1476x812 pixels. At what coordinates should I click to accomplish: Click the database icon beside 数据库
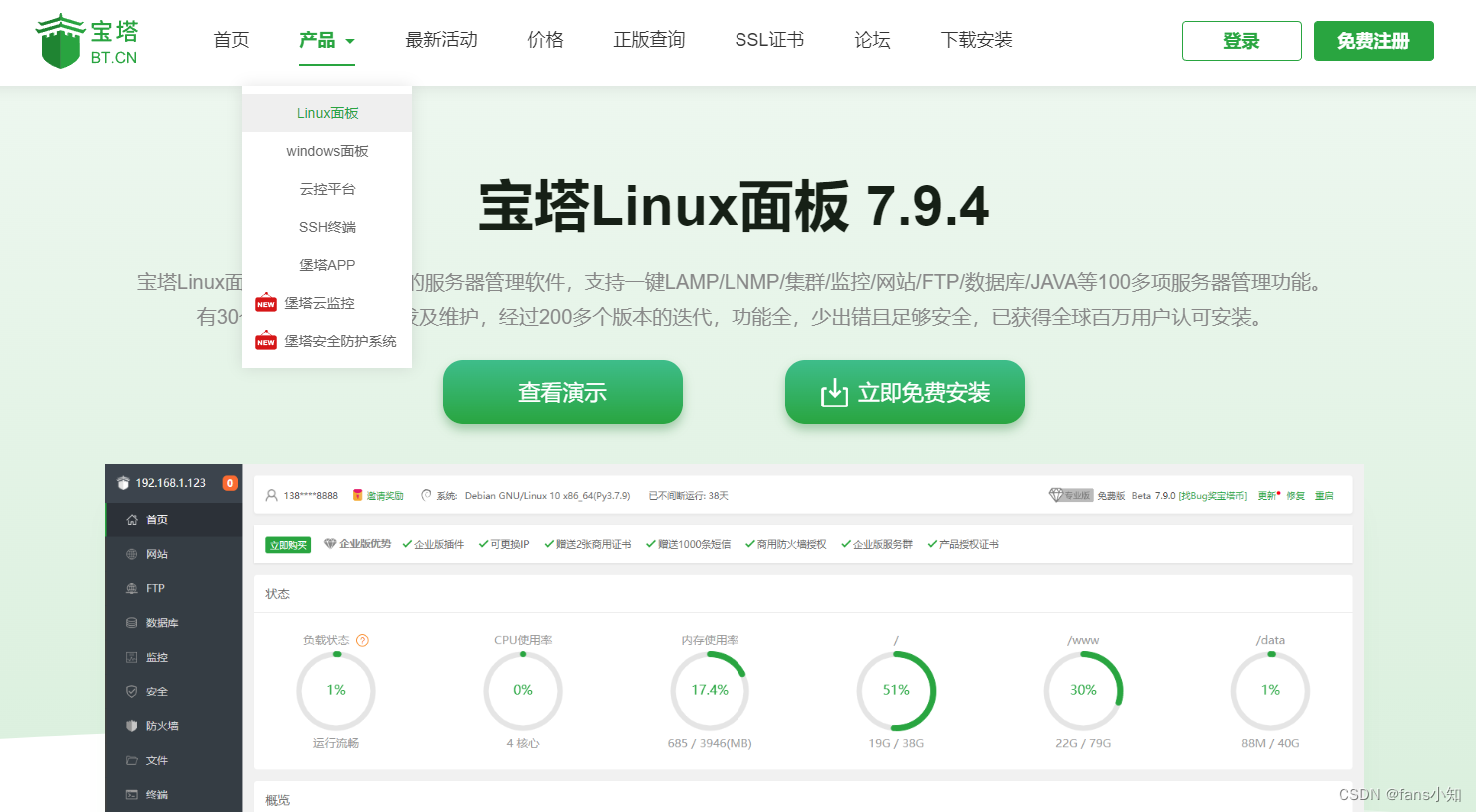[132, 623]
